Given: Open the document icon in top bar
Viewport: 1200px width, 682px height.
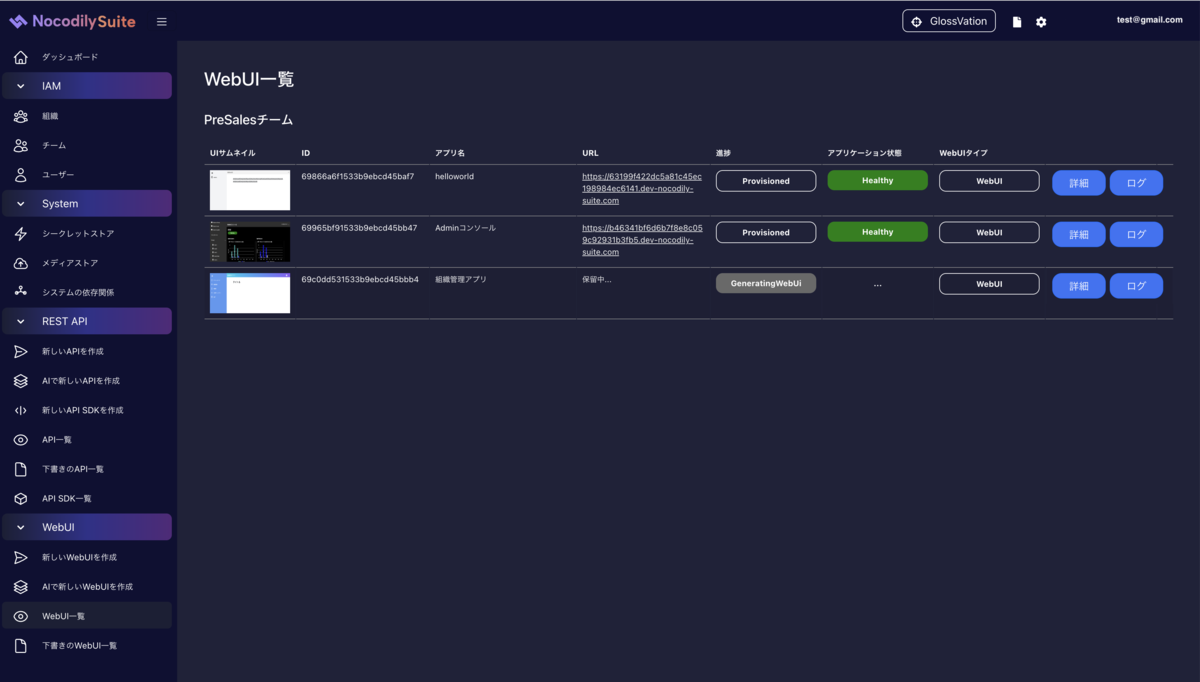Looking at the screenshot, I should tap(1017, 22).
